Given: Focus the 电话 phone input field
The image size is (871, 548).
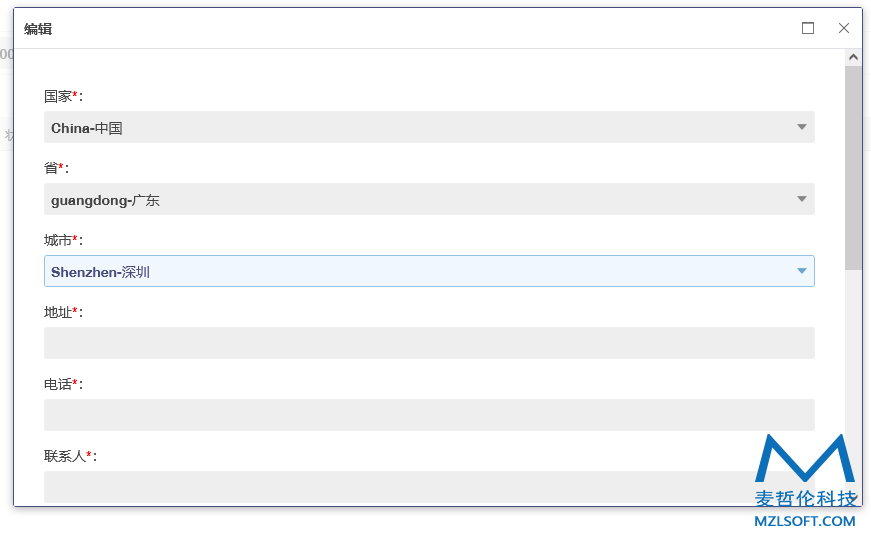Looking at the screenshot, I should (x=429, y=415).
